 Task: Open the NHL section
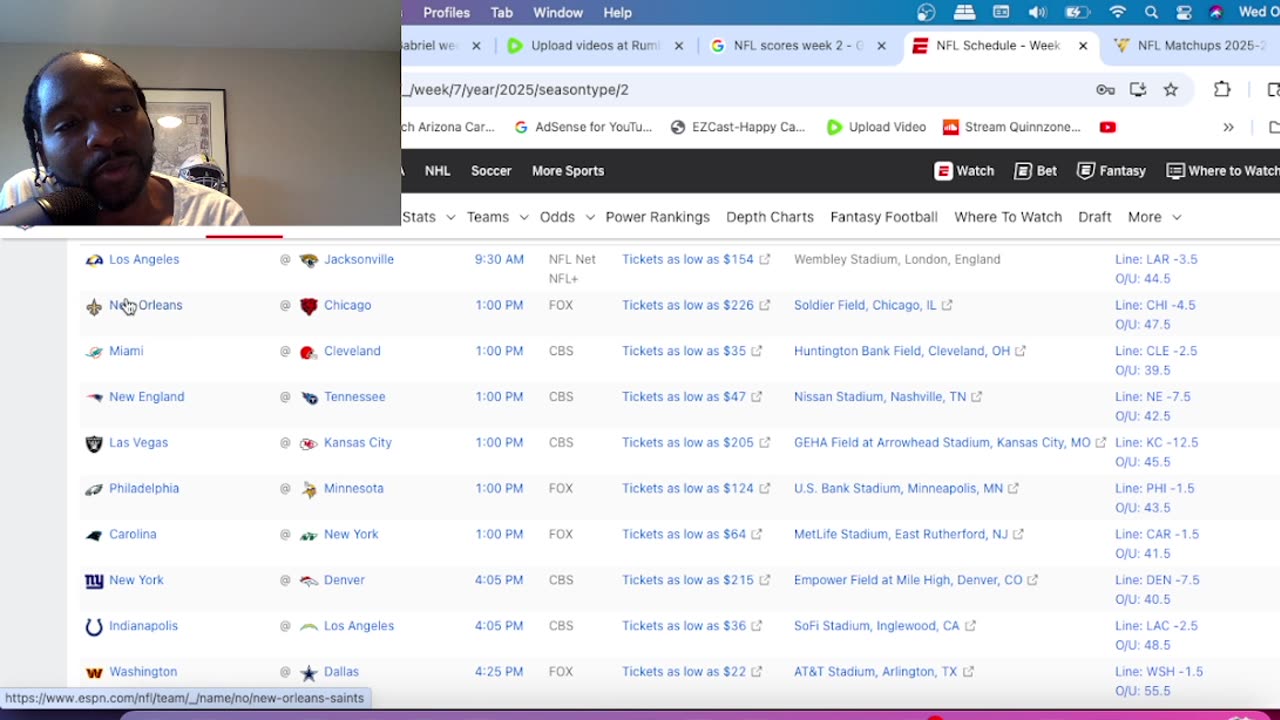tap(437, 171)
